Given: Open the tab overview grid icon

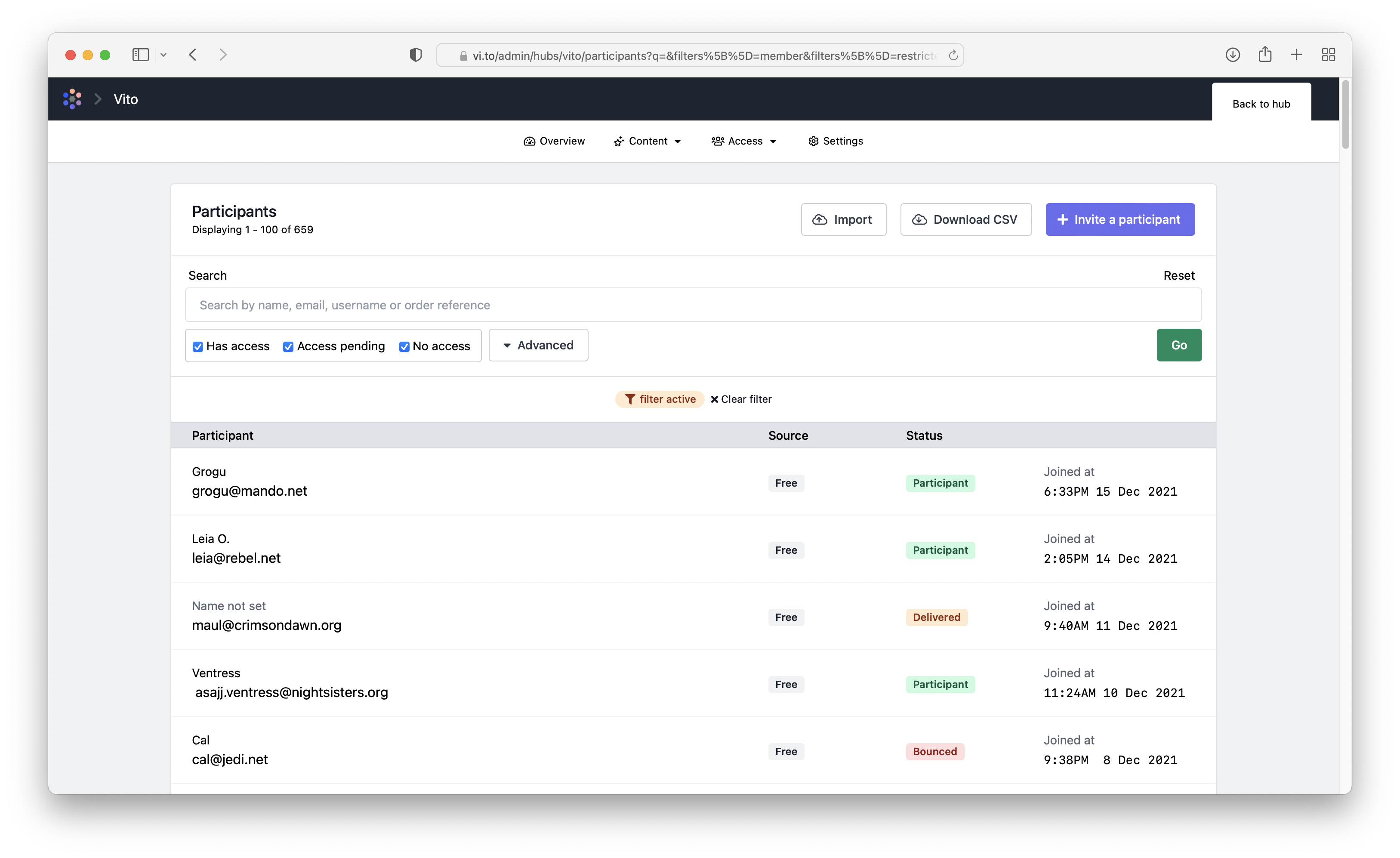Looking at the screenshot, I should tap(1328, 55).
